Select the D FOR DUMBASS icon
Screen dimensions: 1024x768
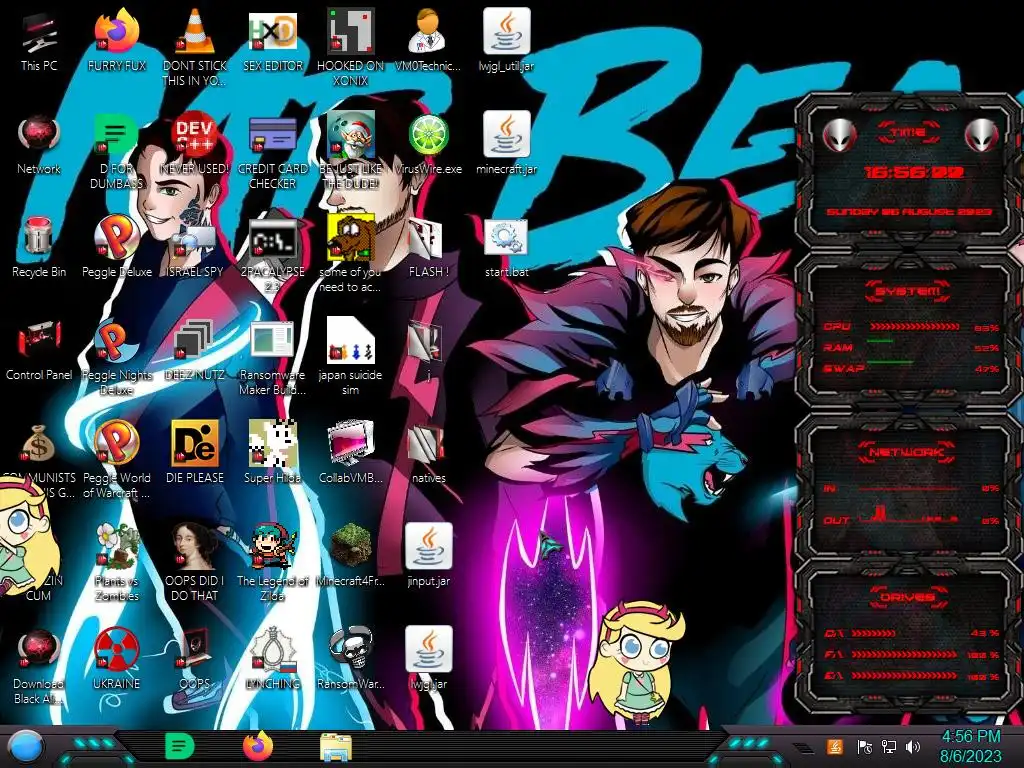[116, 152]
